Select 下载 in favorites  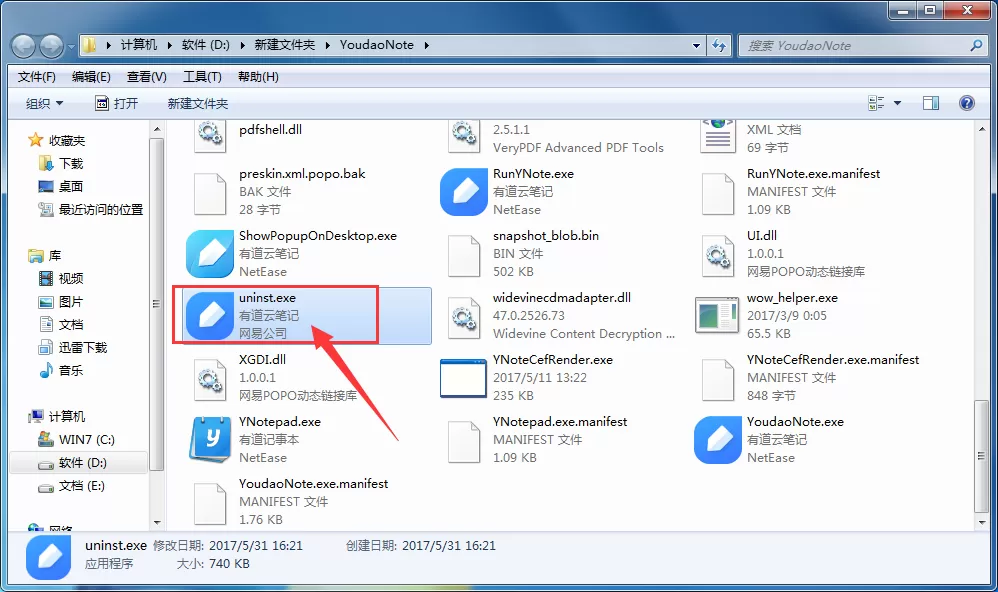62,164
